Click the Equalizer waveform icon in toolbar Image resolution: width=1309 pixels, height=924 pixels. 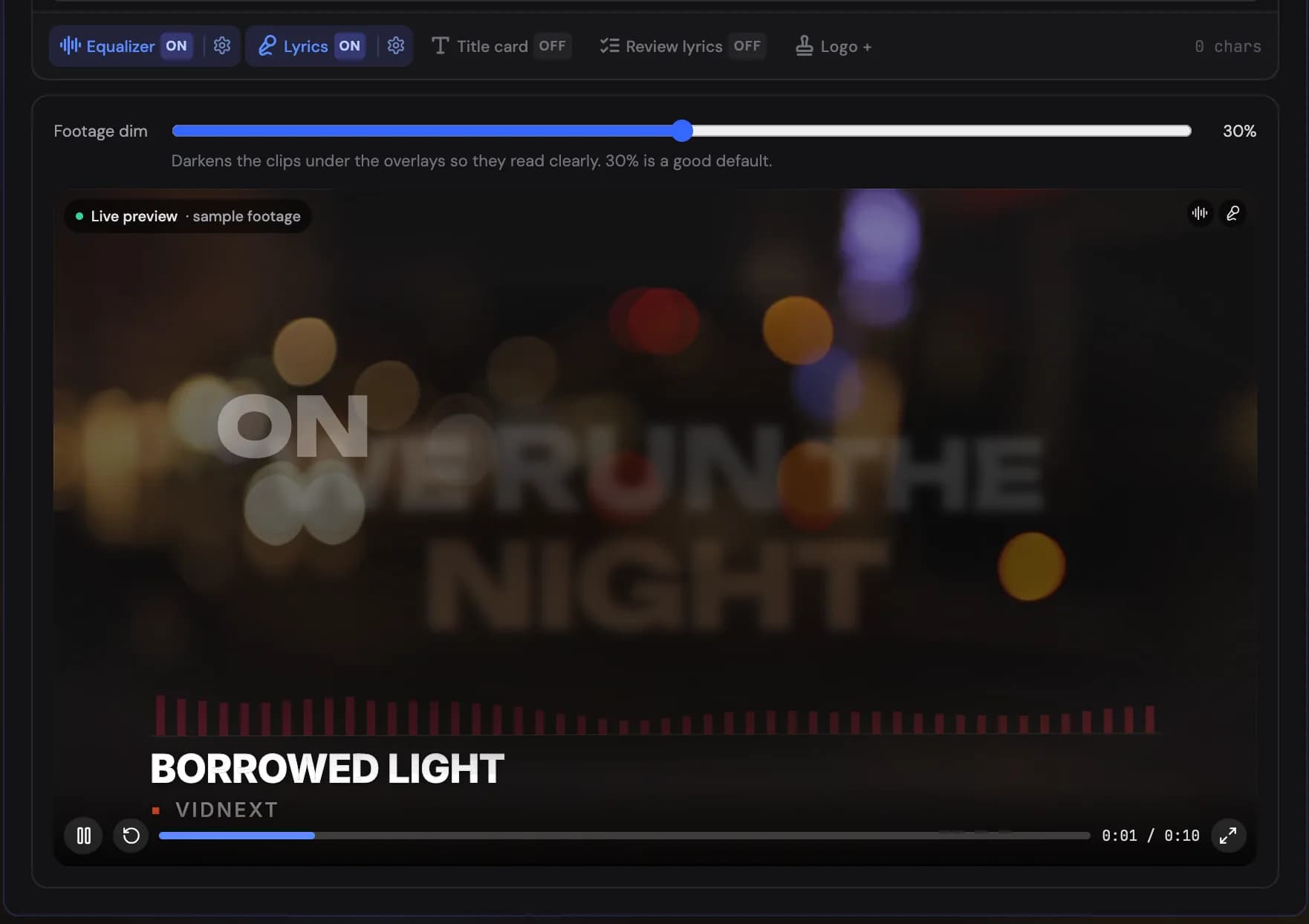(70, 46)
